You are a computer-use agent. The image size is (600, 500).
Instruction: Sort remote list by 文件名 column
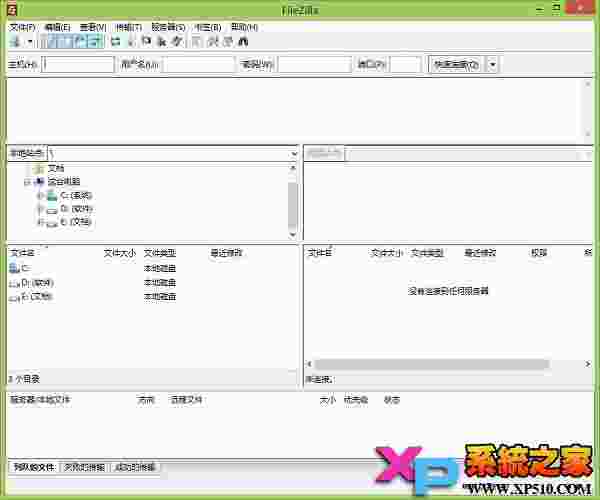pyautogui.click(x=321, y=253)
